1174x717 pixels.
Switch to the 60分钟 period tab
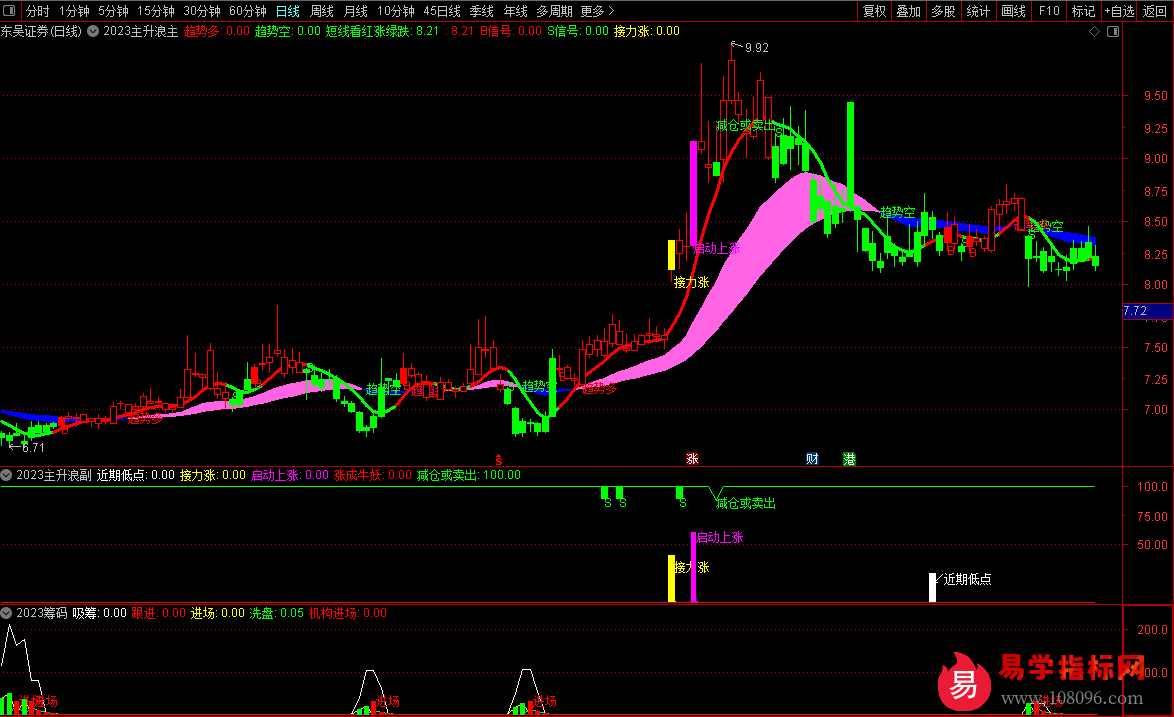[x=247, y=11]
